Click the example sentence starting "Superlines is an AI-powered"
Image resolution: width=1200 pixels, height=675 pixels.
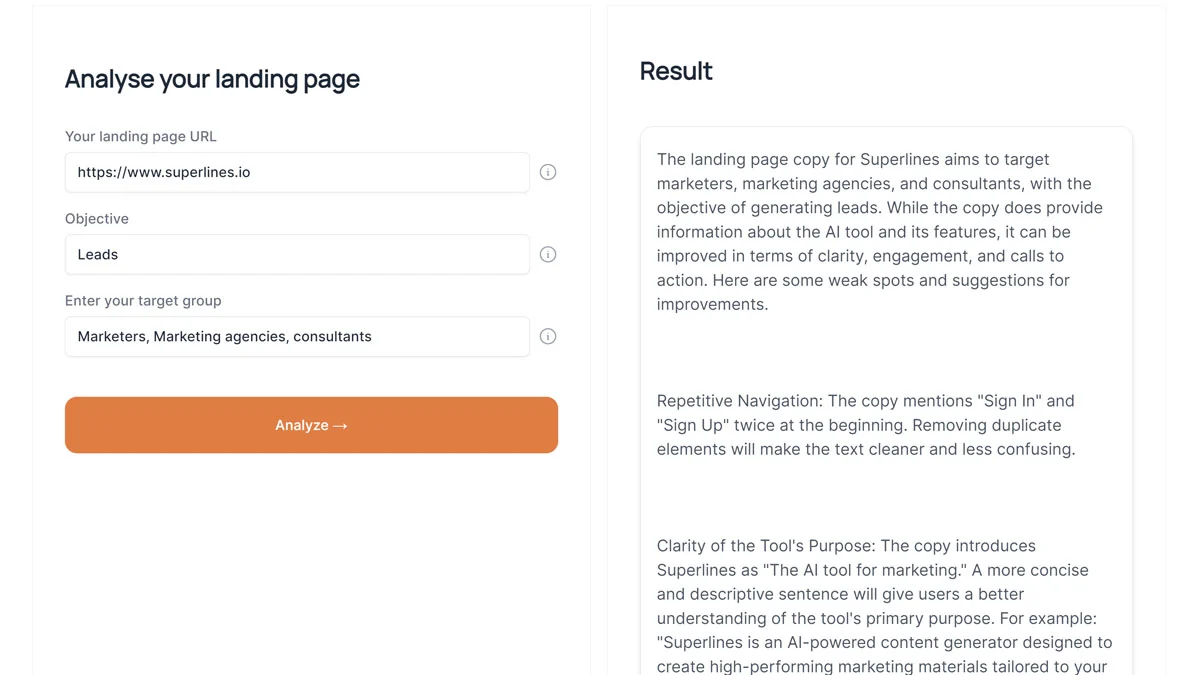(885, 654)
